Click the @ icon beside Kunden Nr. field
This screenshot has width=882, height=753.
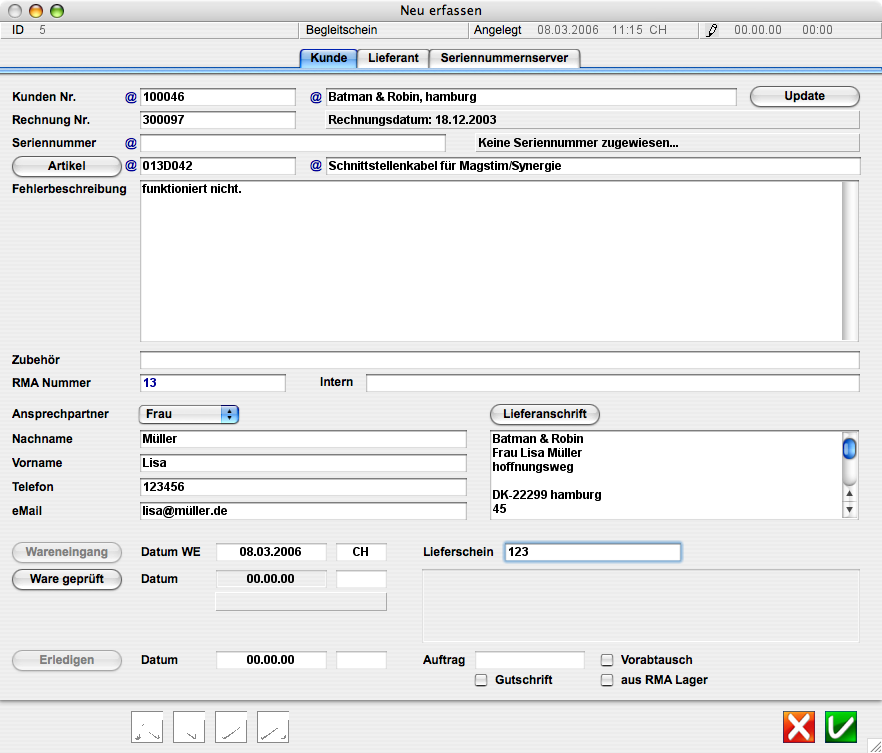click(x=130, y=97)
